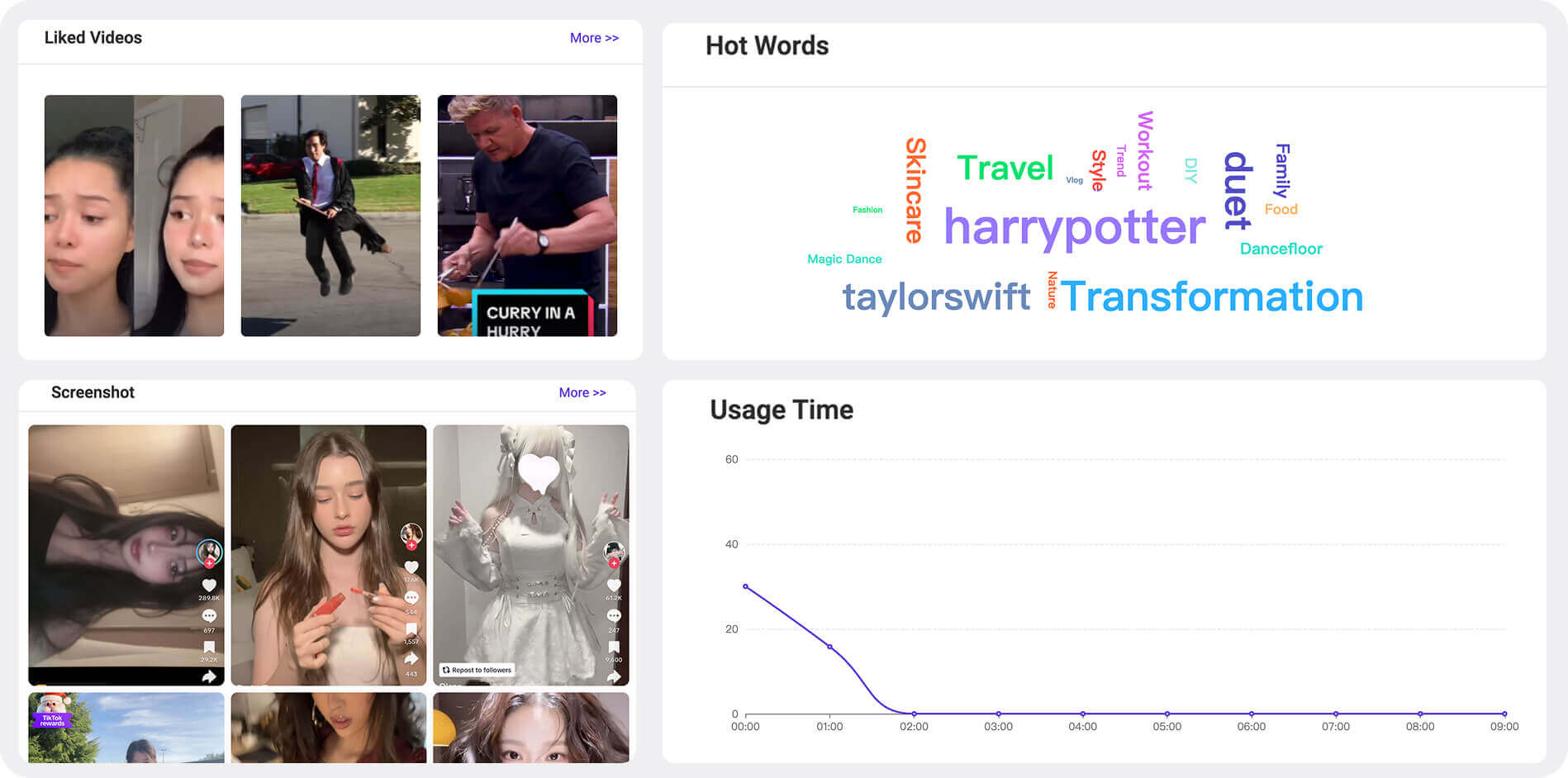Screen dimensions: 1568x778
Task: Click the duet hot word
Action: tap(1237, 190)
